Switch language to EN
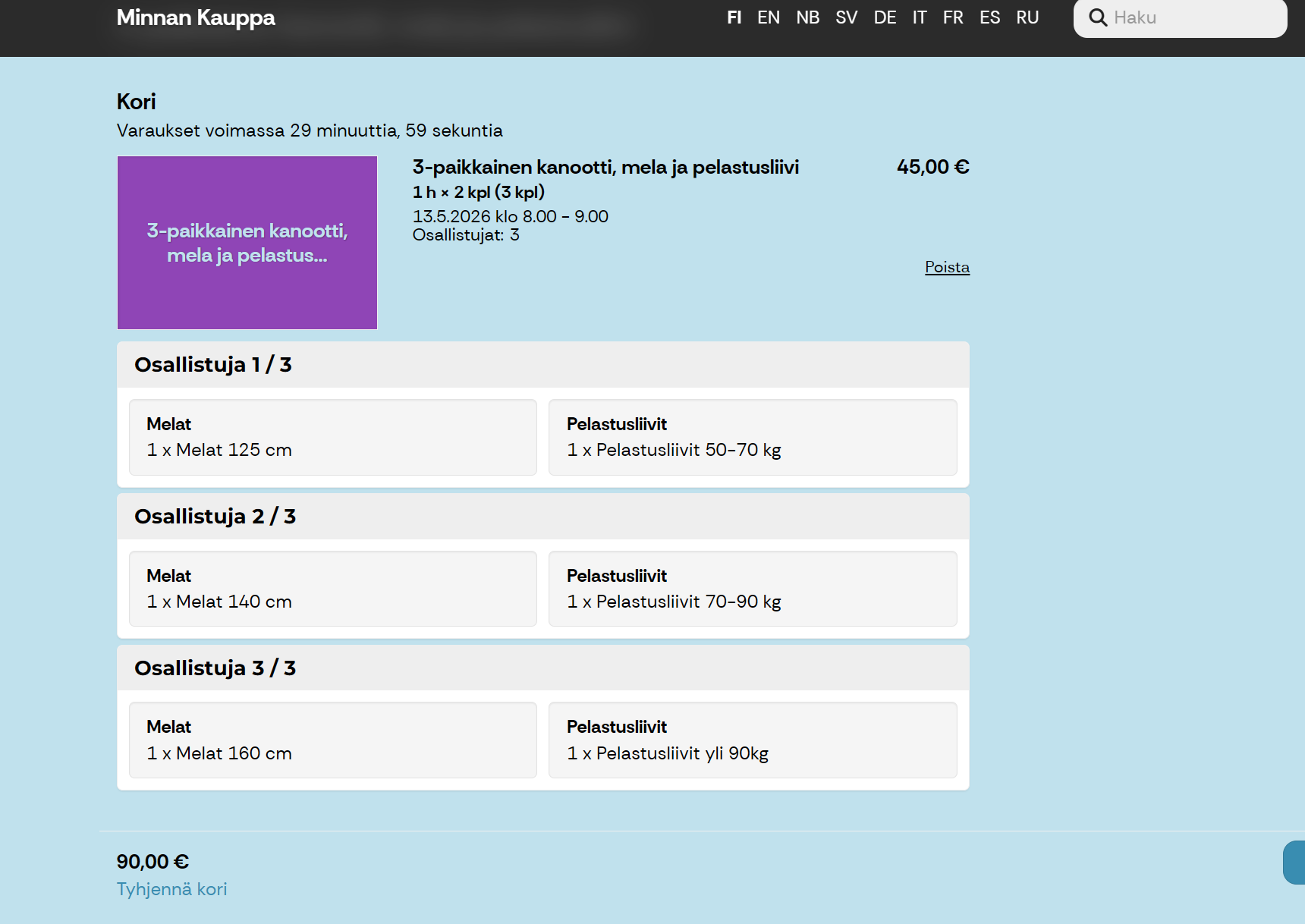The width and height of the screenshot is (1305, 924). (x=769, y=17)
